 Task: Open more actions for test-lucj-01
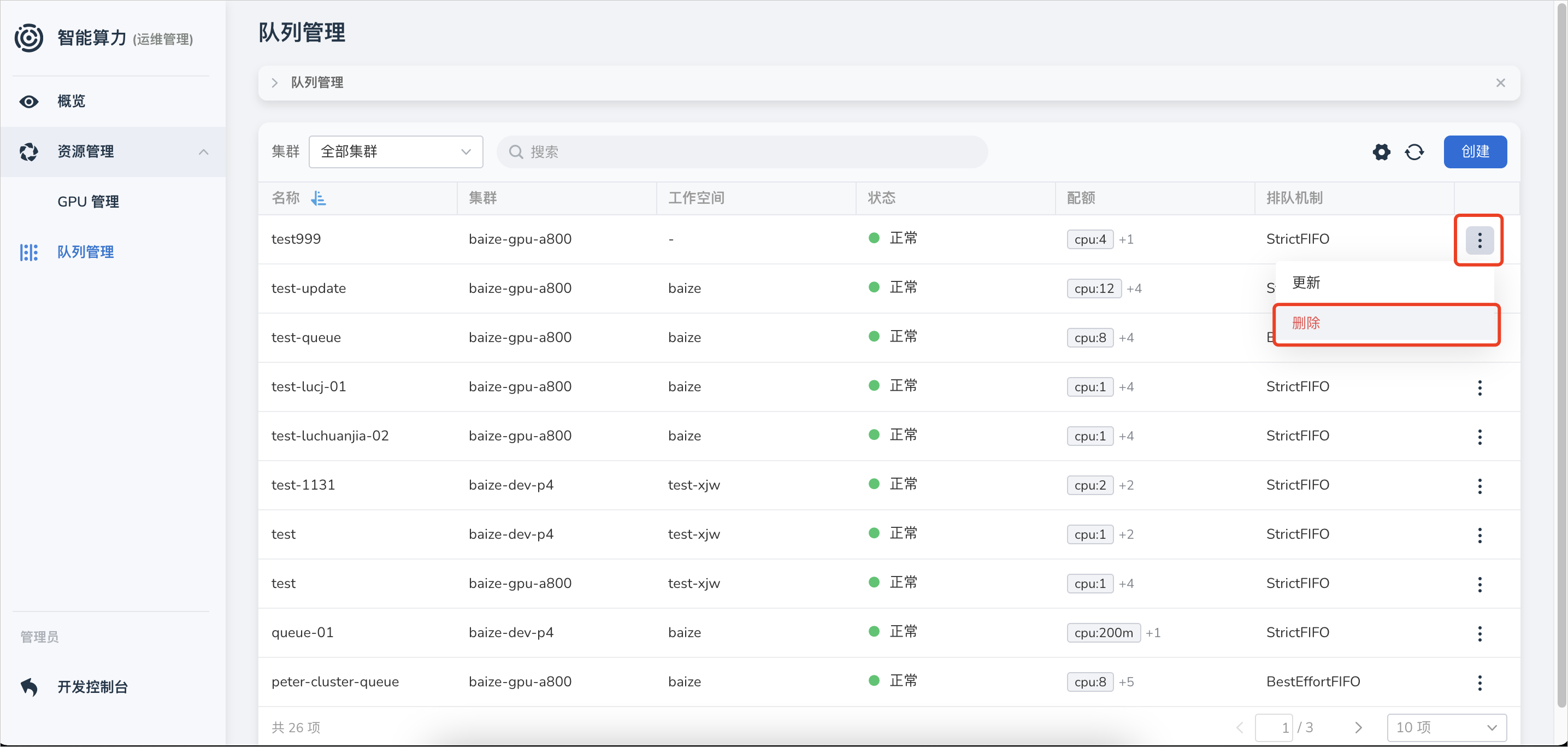[x=1479, y=387]
